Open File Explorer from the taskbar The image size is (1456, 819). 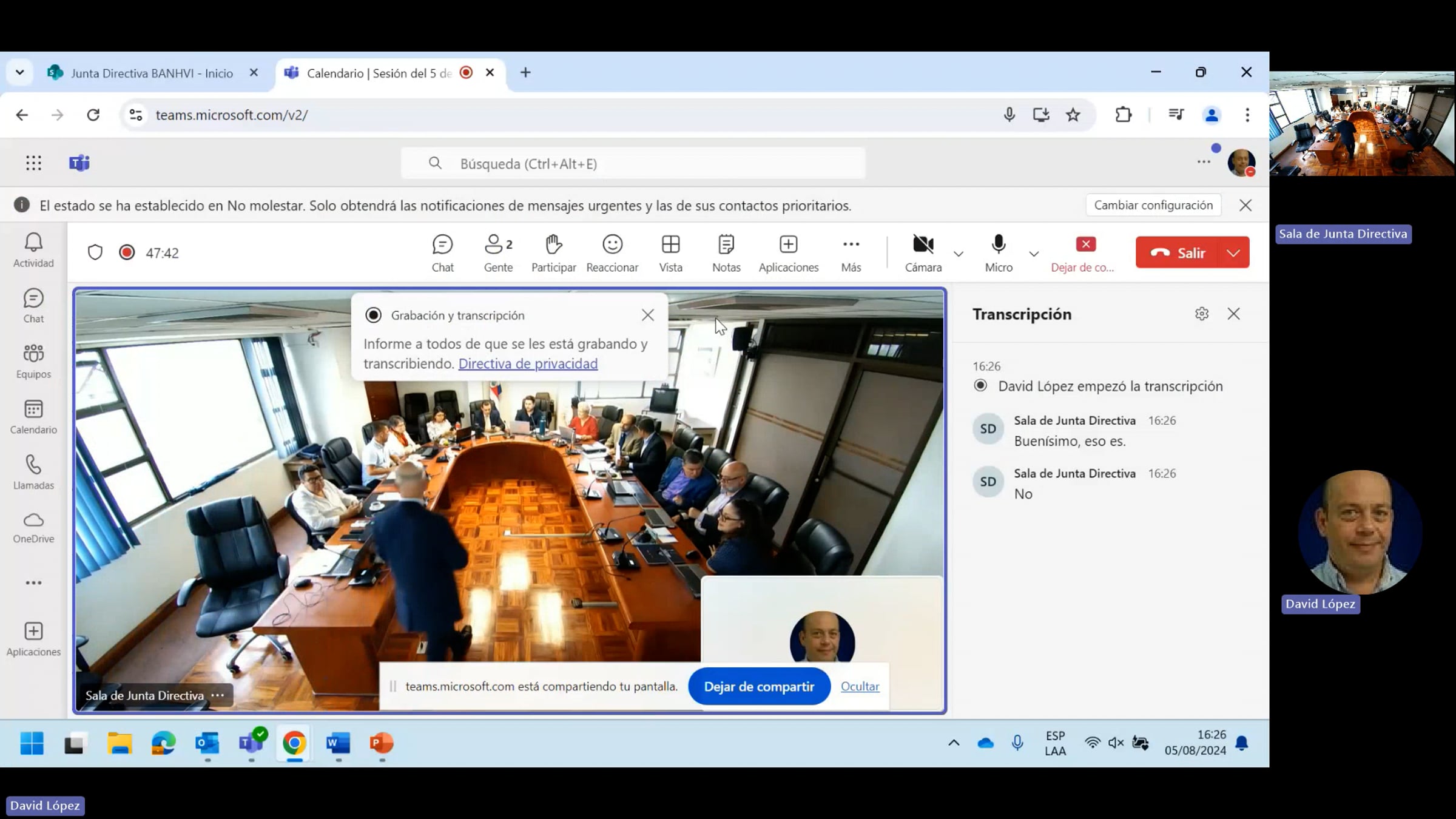click(x=120, y=743)
